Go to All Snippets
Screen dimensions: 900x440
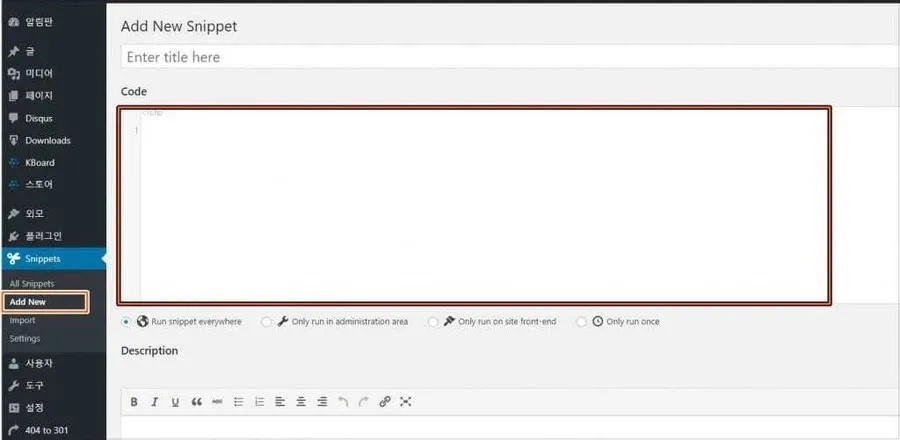click(x=32, y=284)
